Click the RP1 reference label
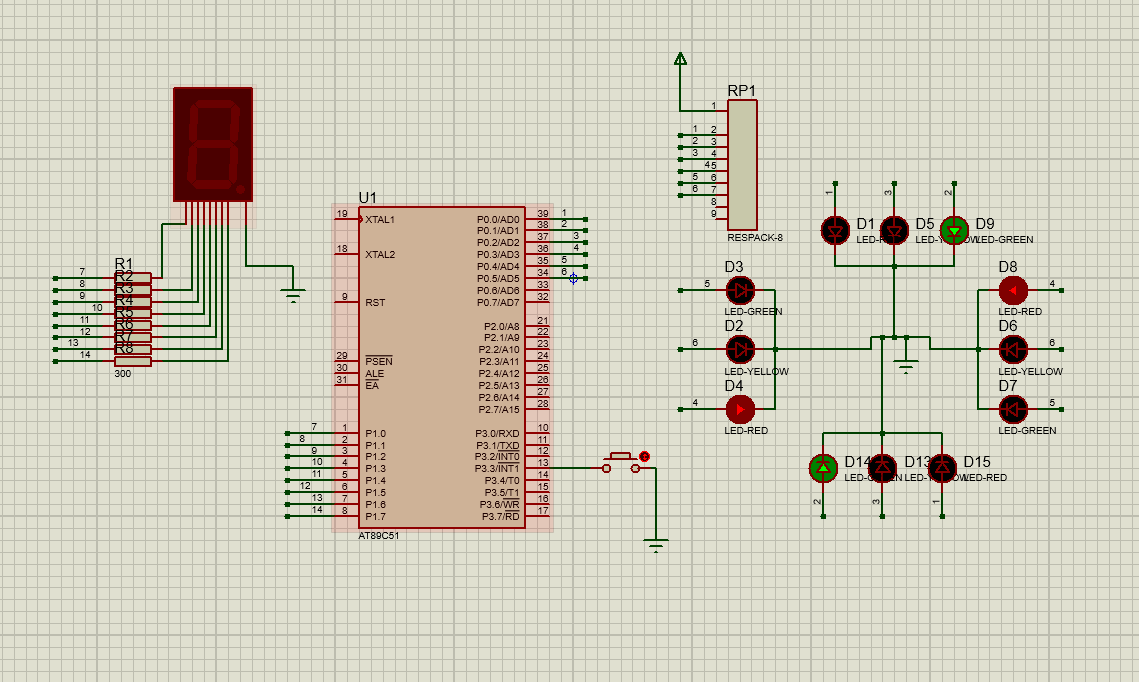1139x682 pixels. 742,91
